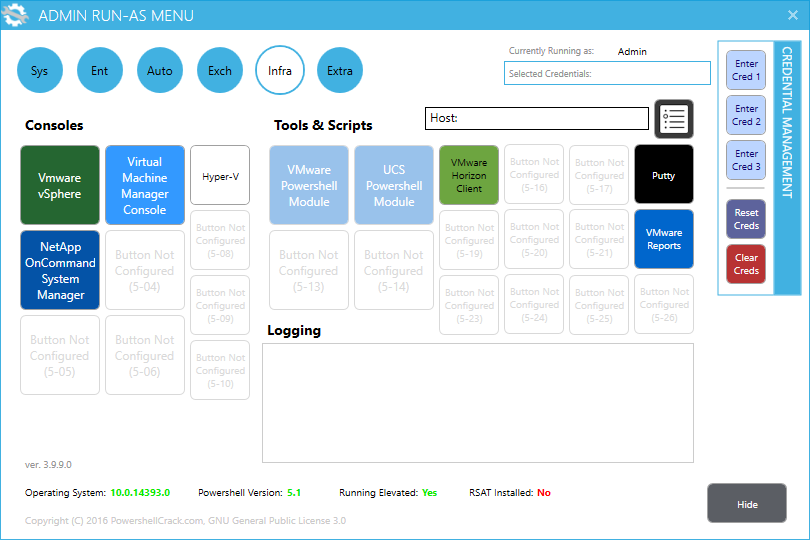The width and height of the screenshot is (810, 540).
Task: Focus the Host input field
Action: click(x=537, y=118)
